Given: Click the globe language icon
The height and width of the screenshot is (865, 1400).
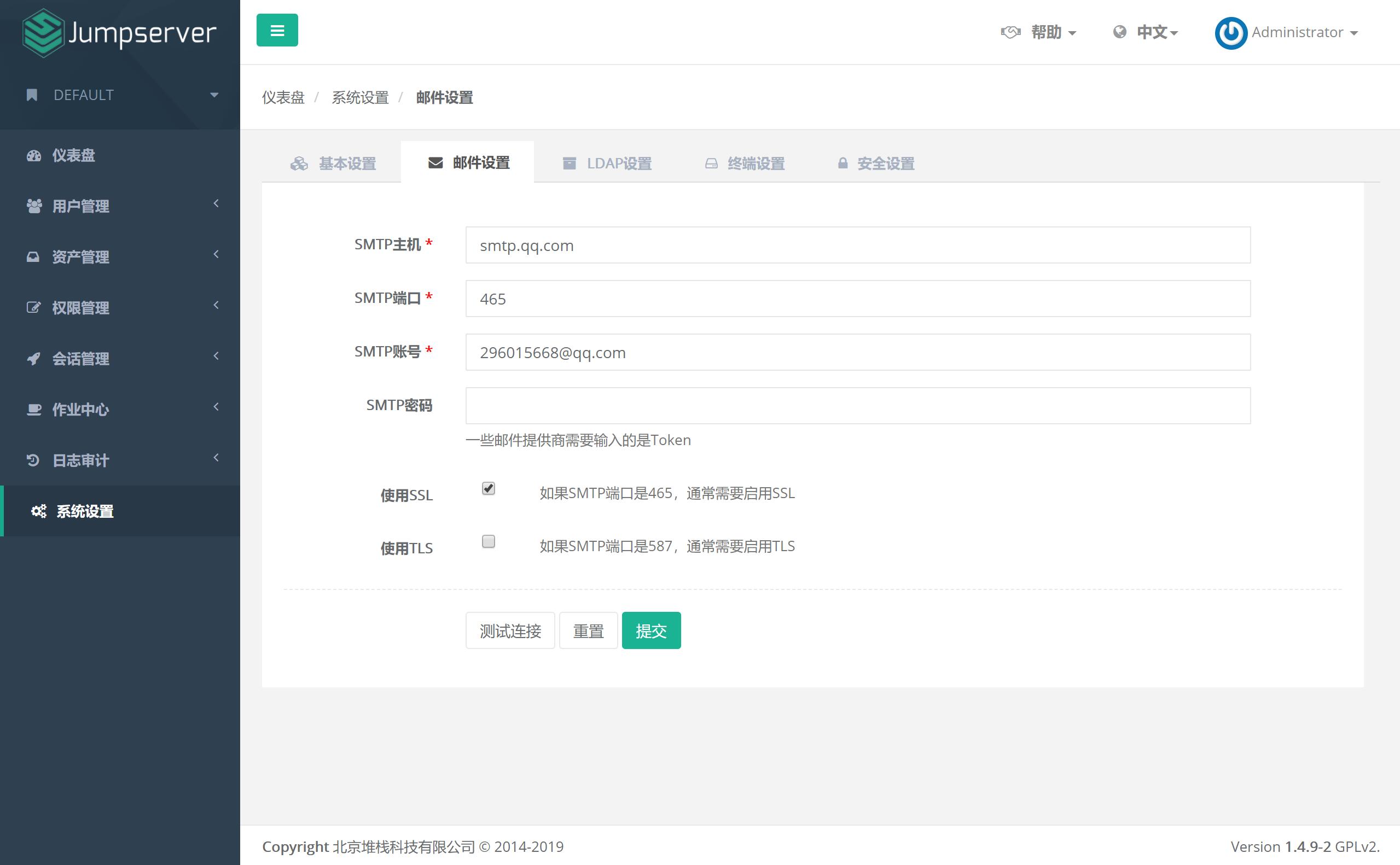Looking at the screenshot, I should pyautogui.click(x=1119, y=32).
